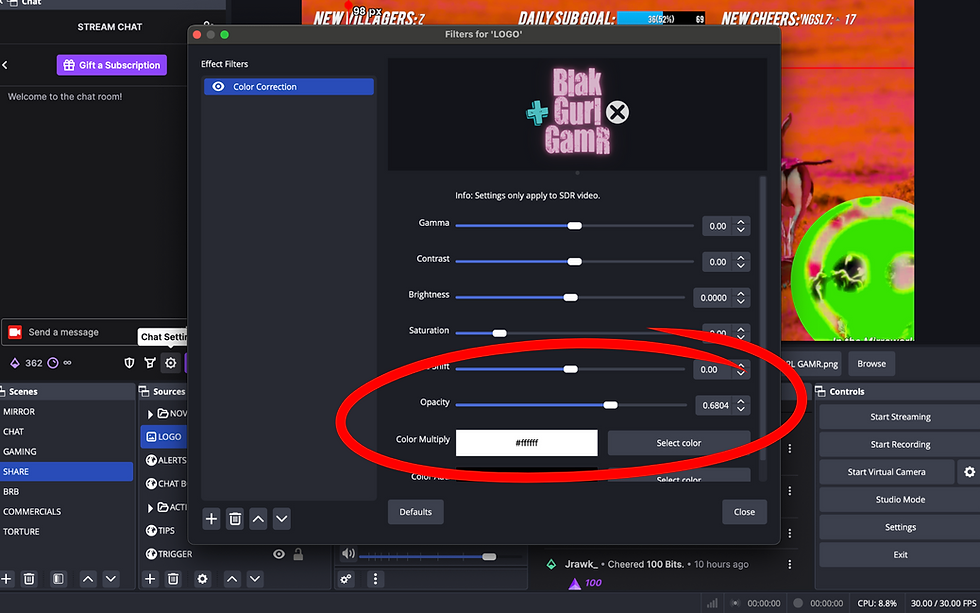Click the shield moderator tools icon
Viewport: 980px width, 613px height.
[129, 363]
